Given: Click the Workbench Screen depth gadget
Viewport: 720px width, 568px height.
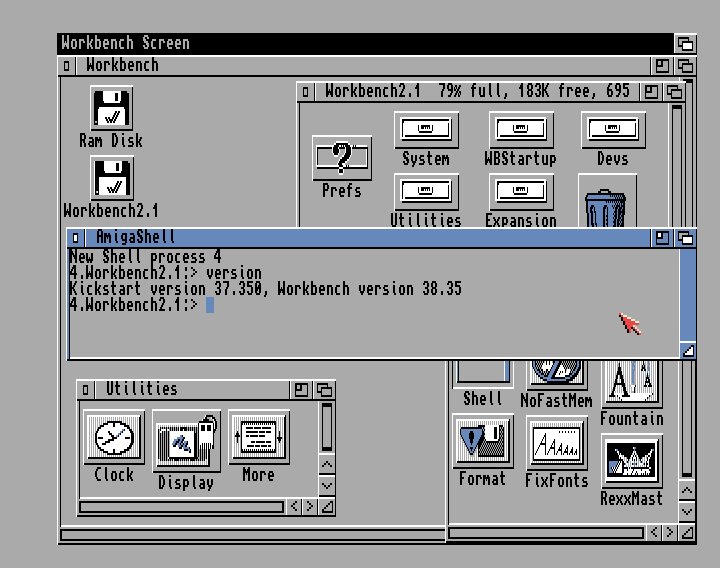Looking at the screenshot, I should 686,44.
